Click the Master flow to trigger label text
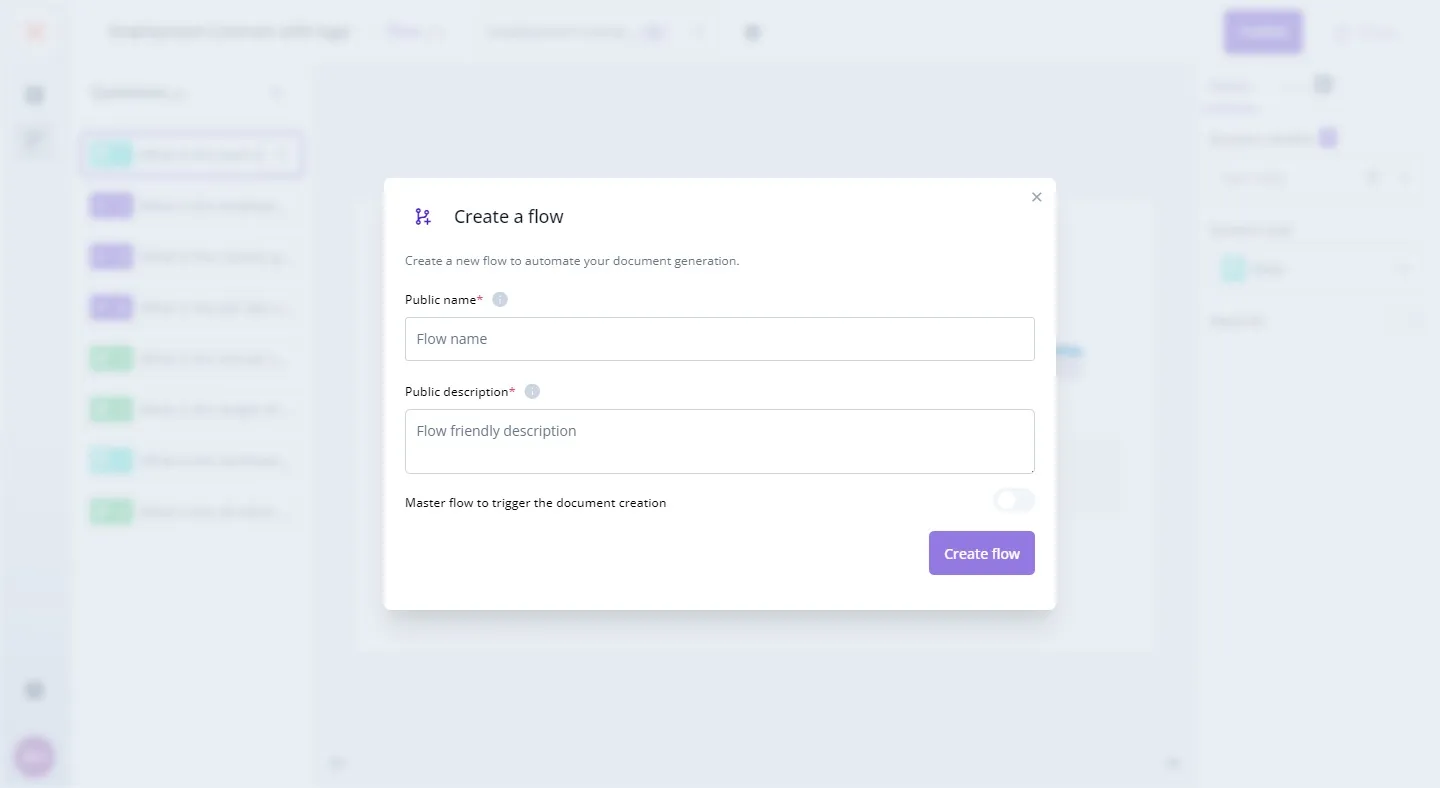This screenshot has width=1440, height=788. [535, 503]
